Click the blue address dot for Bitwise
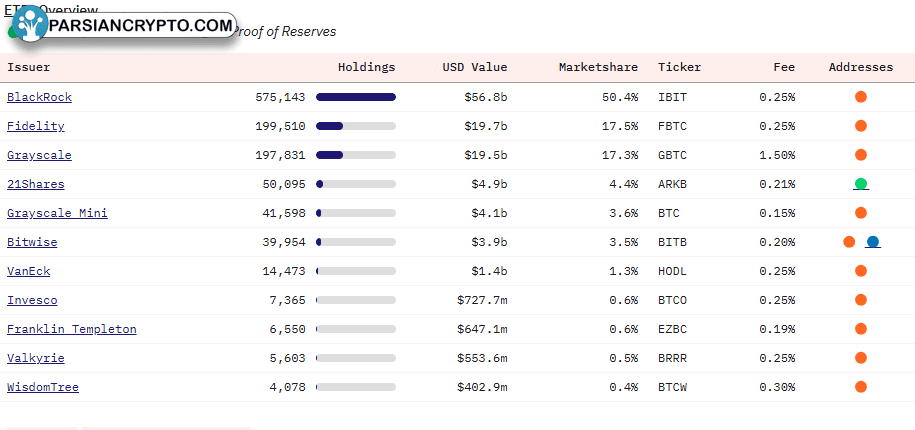915x430 pixels. coord(872,242)
